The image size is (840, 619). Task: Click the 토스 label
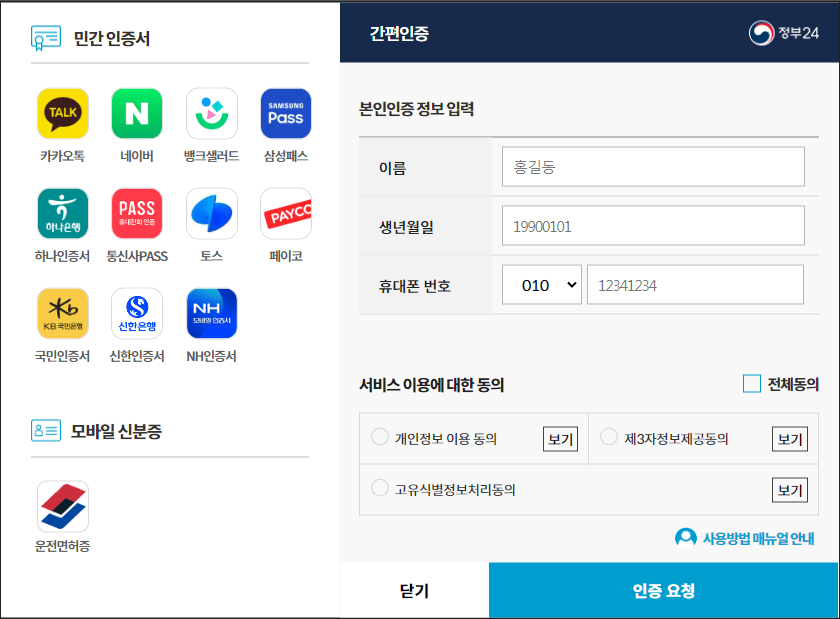point(212,256)
